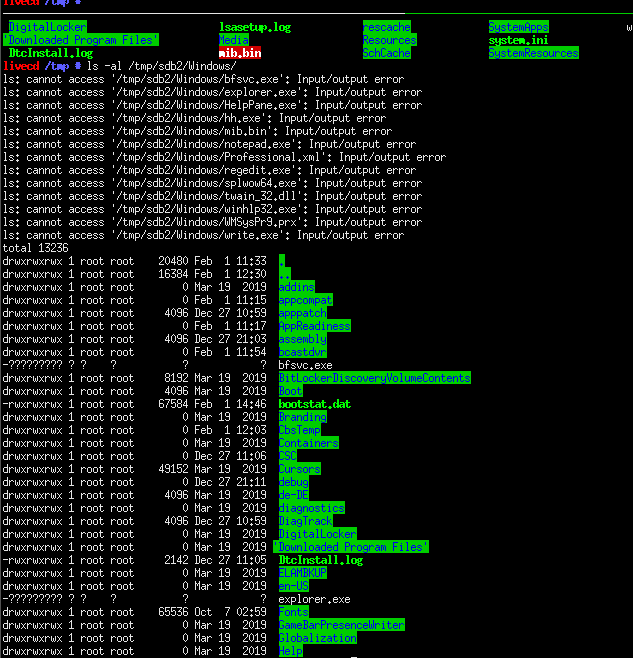Screen dimensions: 633x658
Task: Click DtcInstall.log in the top listing
Action: coord(51,53)
